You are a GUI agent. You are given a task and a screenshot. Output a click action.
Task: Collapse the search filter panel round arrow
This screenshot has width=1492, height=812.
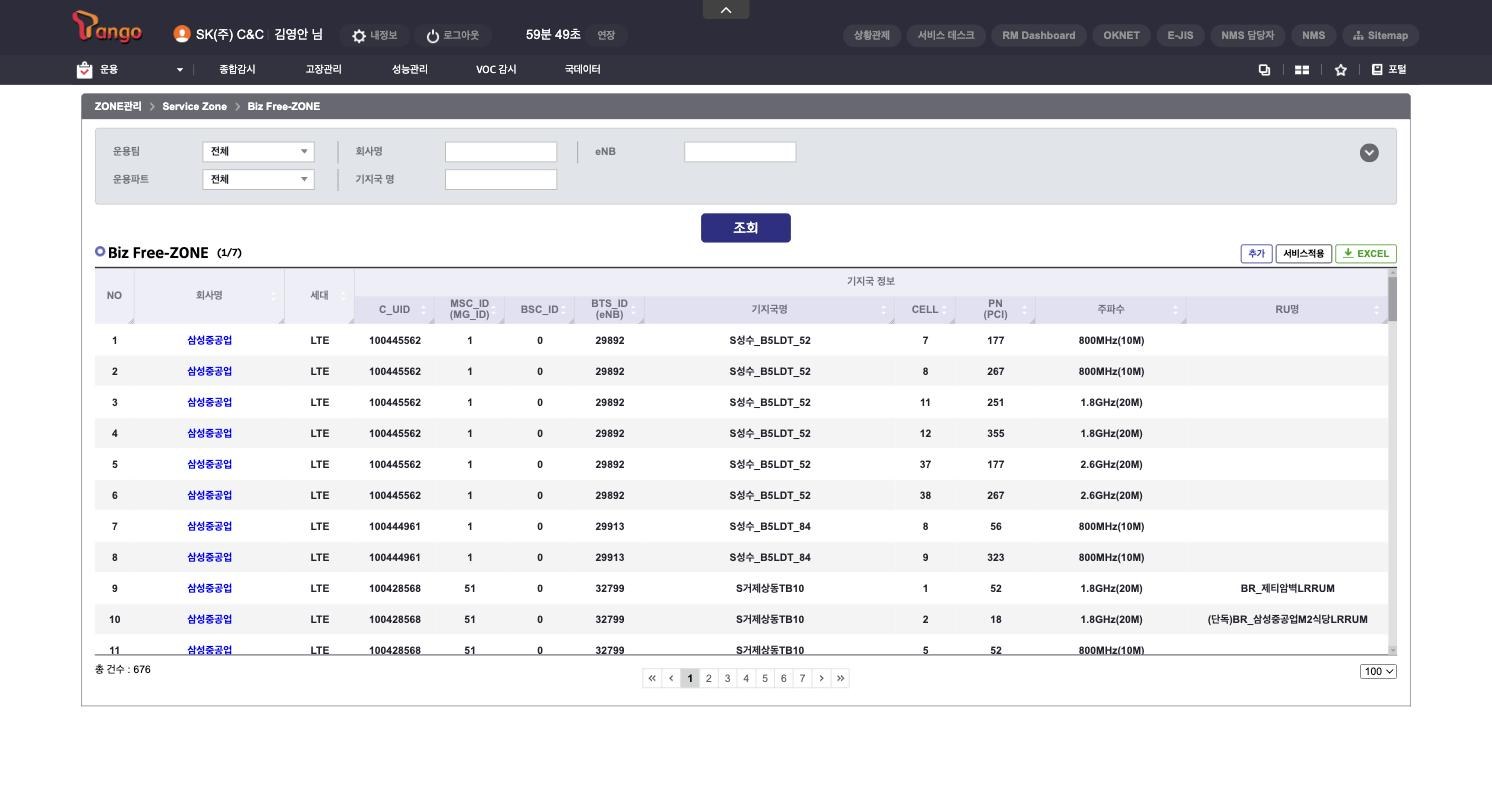click(1369, 153)
